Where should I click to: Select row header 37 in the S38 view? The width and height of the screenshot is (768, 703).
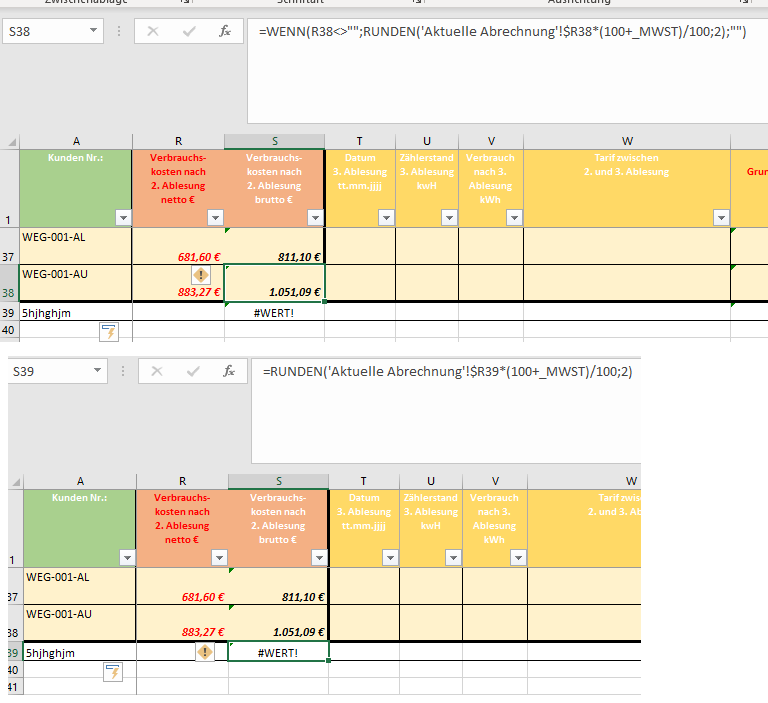[9, 246]
